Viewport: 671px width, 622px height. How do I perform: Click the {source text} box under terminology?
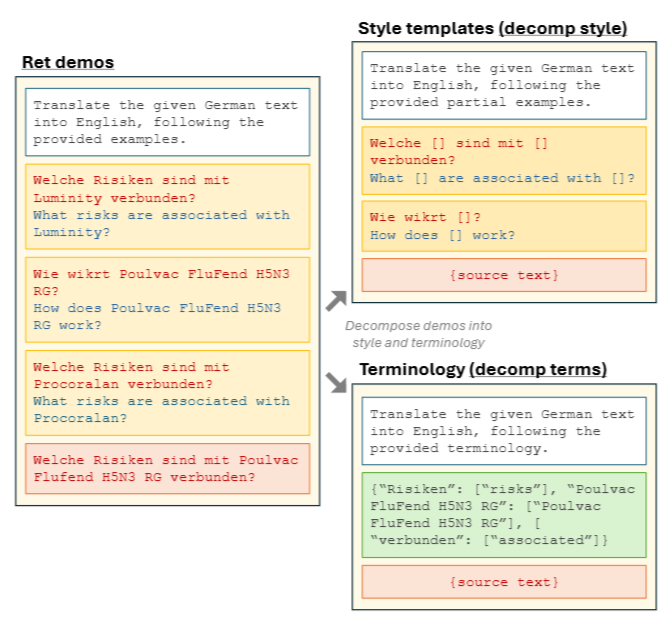pos(504,582)
